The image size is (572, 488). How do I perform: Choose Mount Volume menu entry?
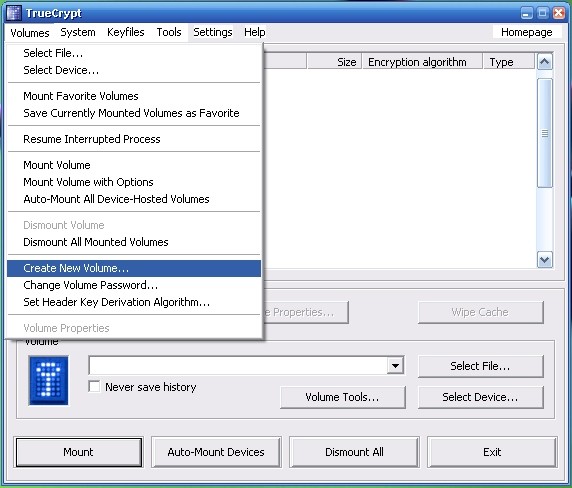point(134,165)
